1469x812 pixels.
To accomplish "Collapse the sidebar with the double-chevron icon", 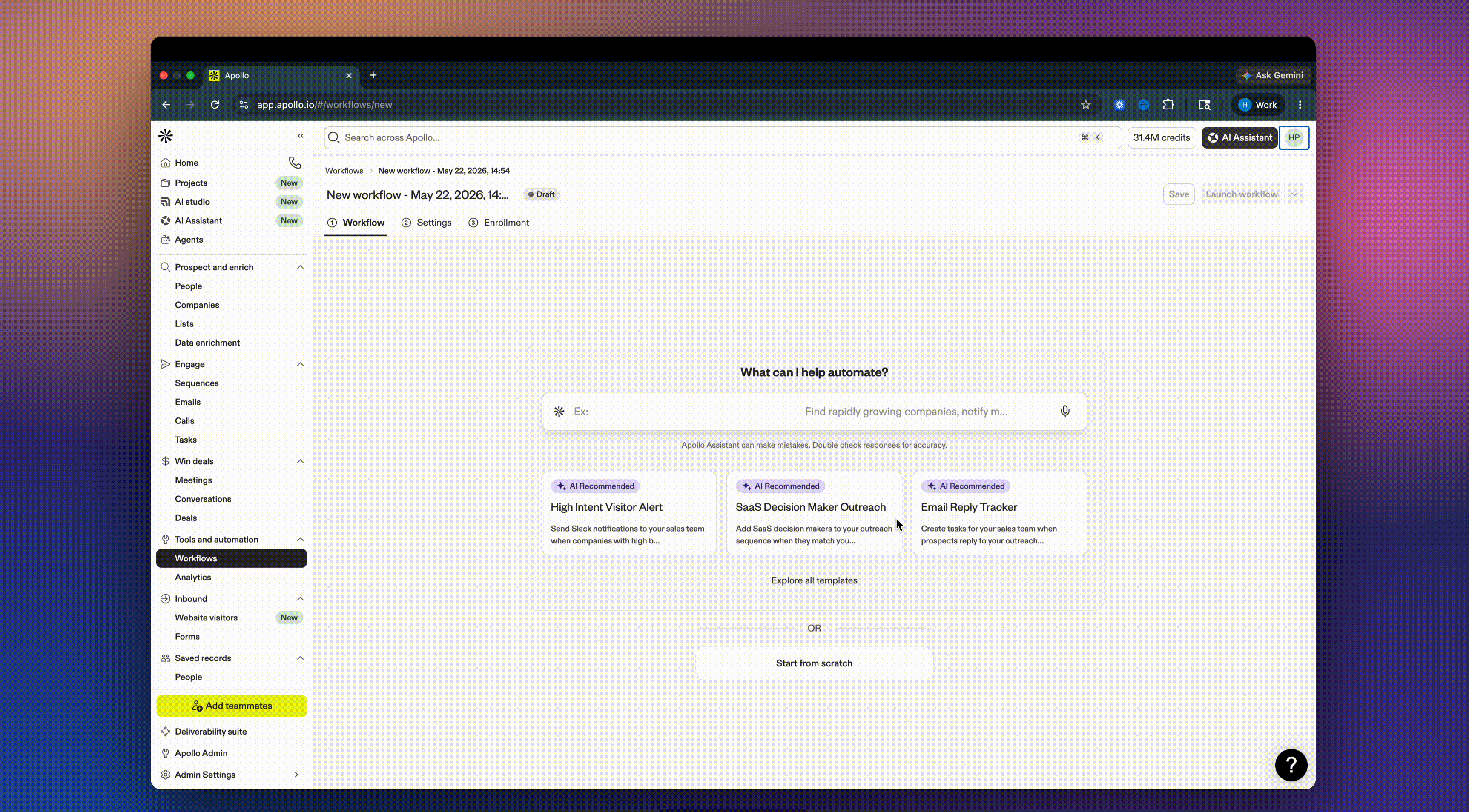I will coord(301,136).
